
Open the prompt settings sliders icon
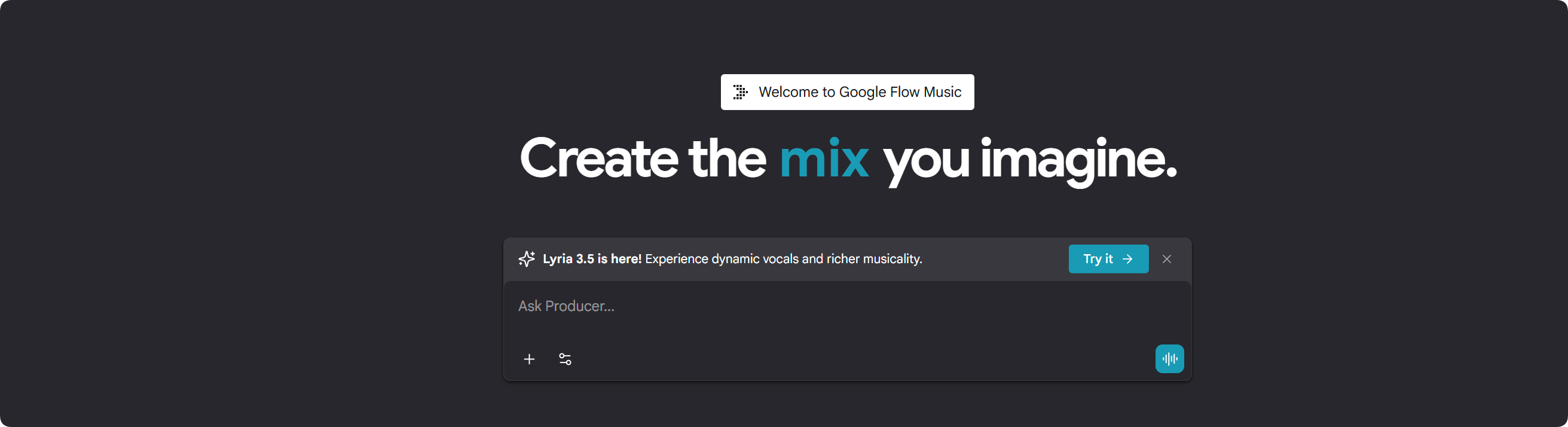pyautogui.click(x=565, y=359)
